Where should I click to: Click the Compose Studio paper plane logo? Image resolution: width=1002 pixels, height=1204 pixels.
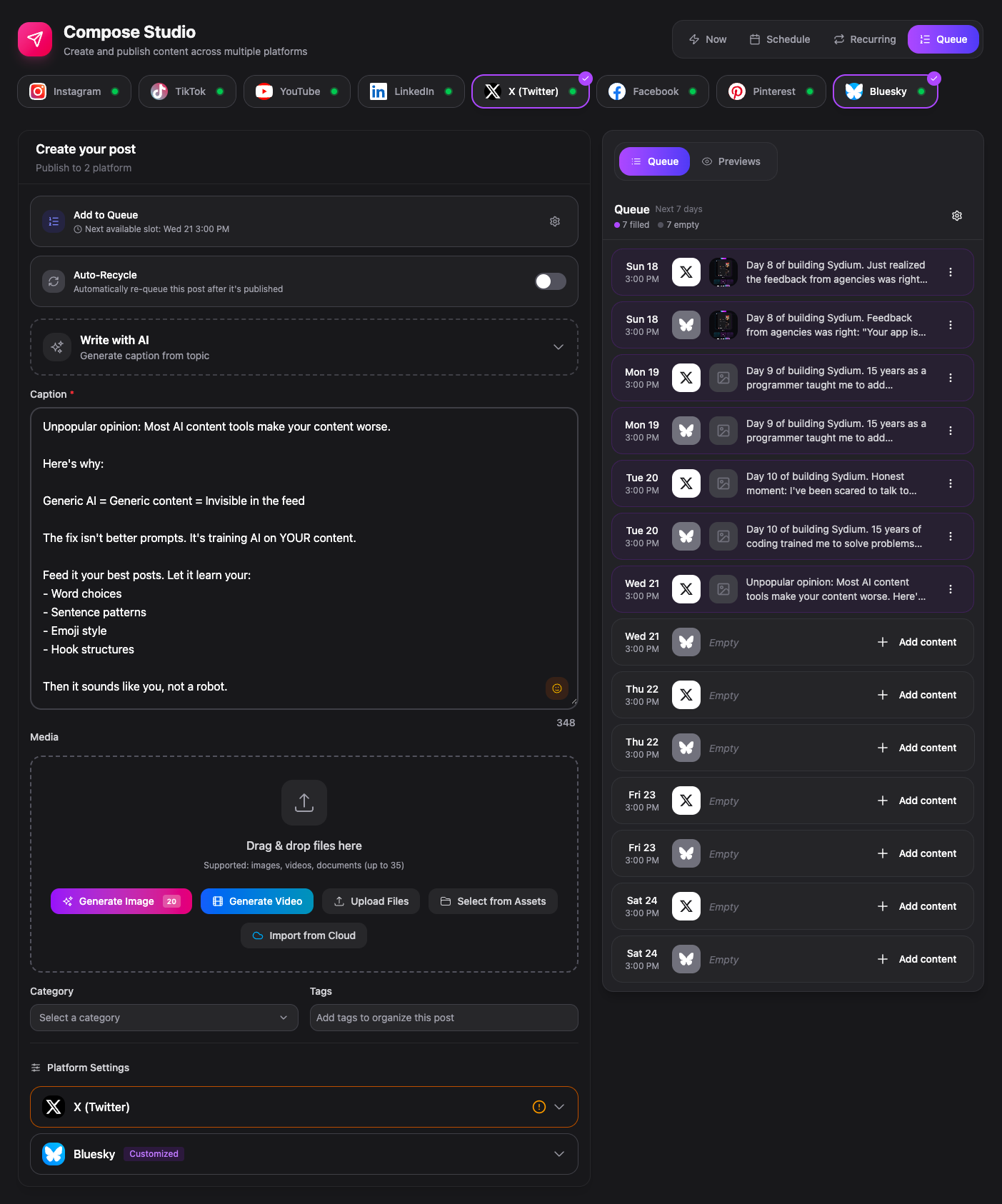click(x=34, y=39)
